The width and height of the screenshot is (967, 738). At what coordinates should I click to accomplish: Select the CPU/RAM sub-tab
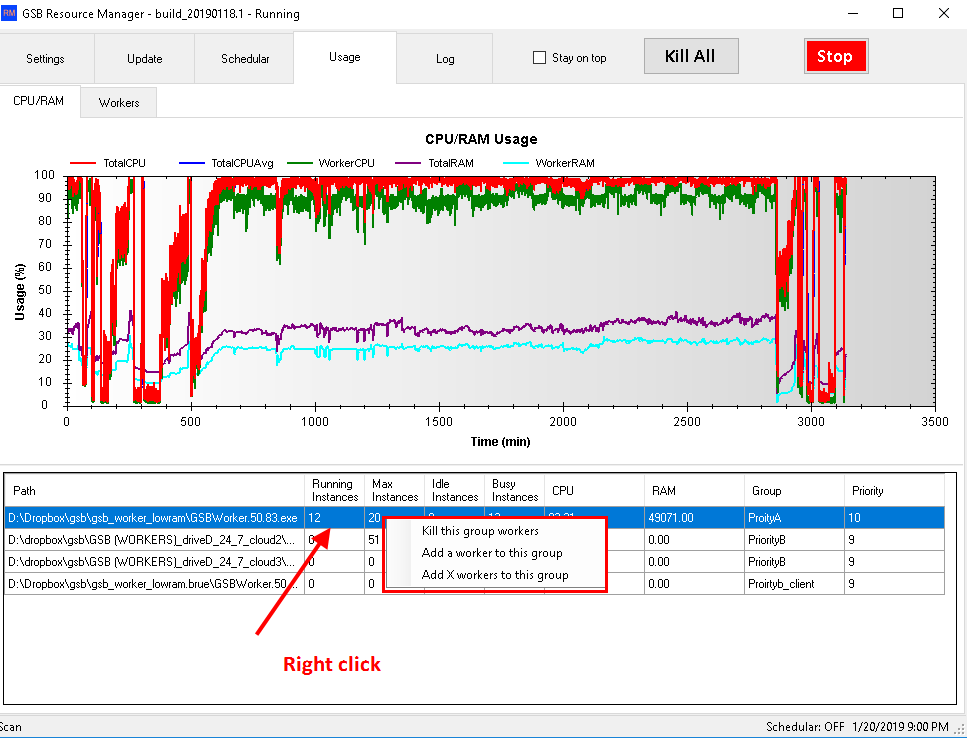[x=38, y=102]
